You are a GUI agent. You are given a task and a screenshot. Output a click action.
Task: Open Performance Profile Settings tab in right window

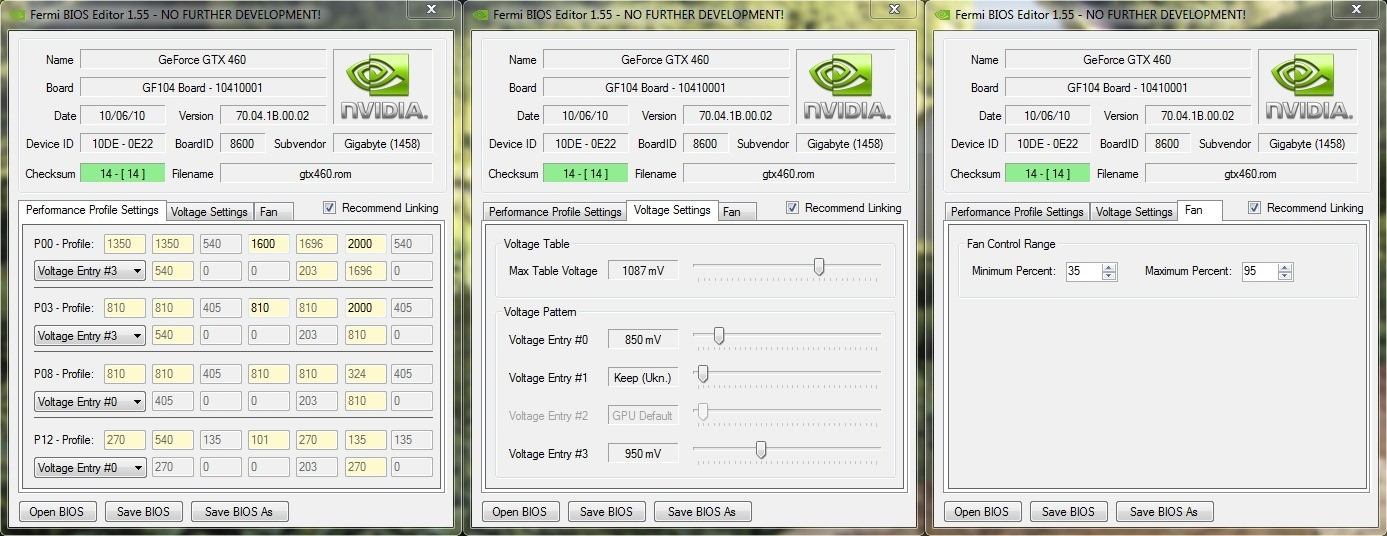pos(1017,212)
